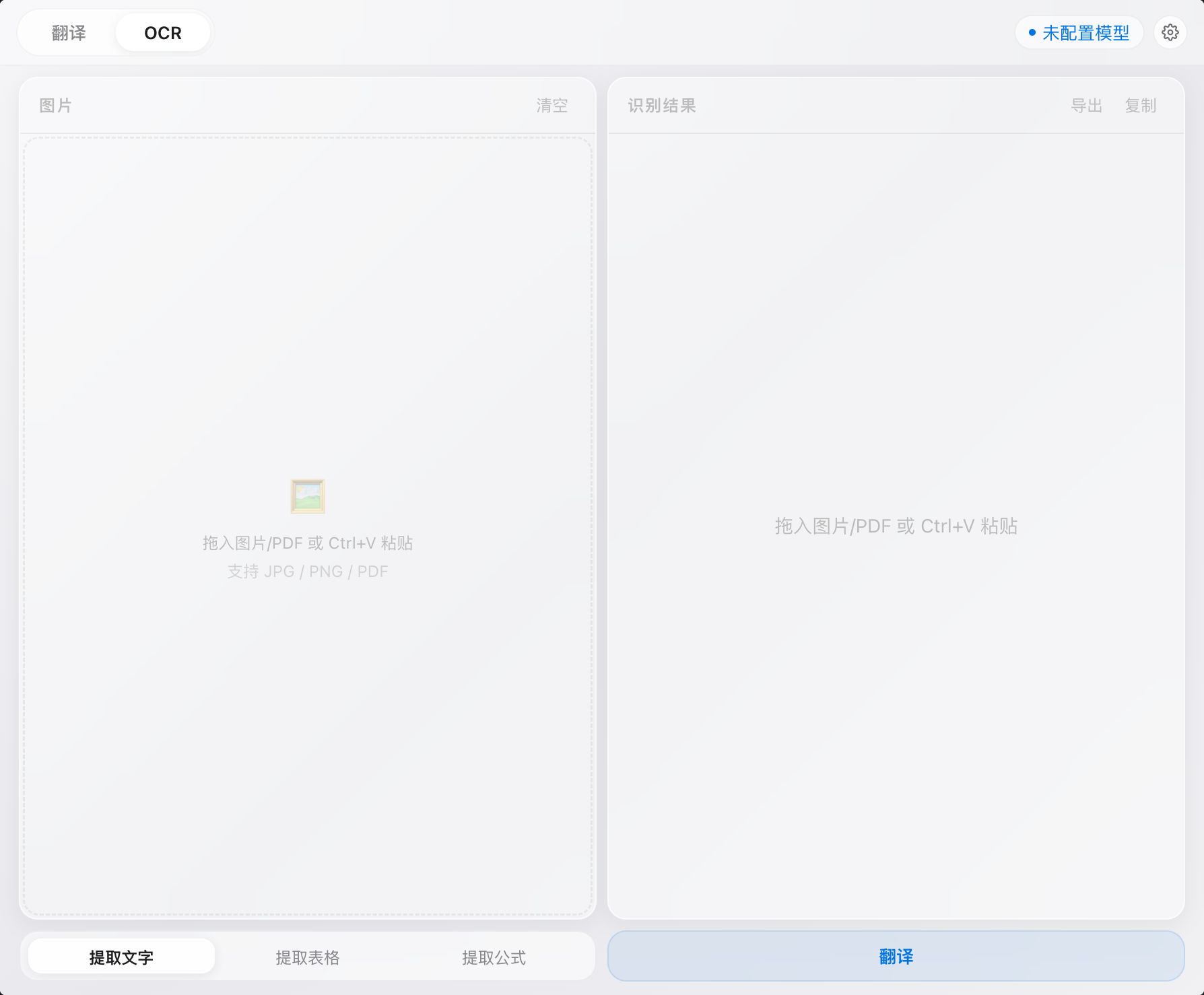Open settings via the gear icon
The width and height of the screenshot is (1204, 995).
(x=1170, y=32)
